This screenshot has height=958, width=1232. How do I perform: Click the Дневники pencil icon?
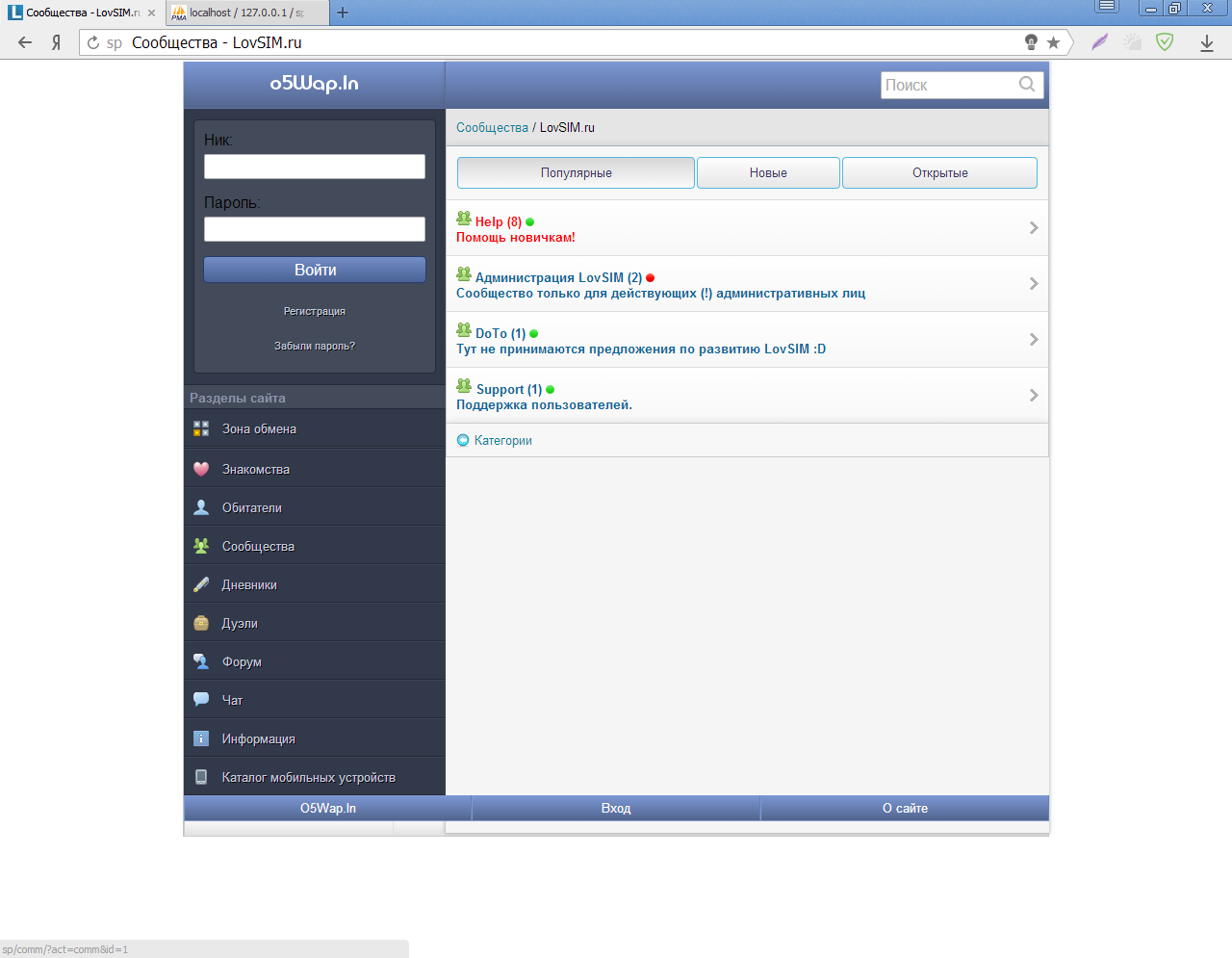[201, 584]
